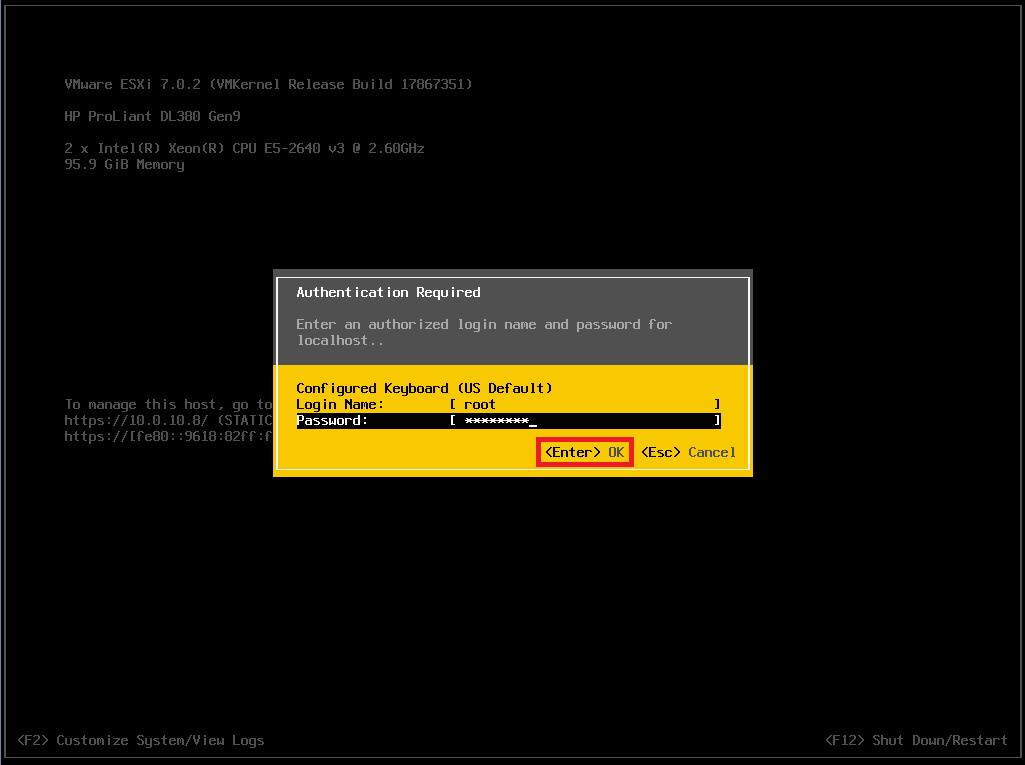The width and height of the screenshot is (1025, 765).
Task: Click the 'To manage this host' text
Action: click(168, 405)
